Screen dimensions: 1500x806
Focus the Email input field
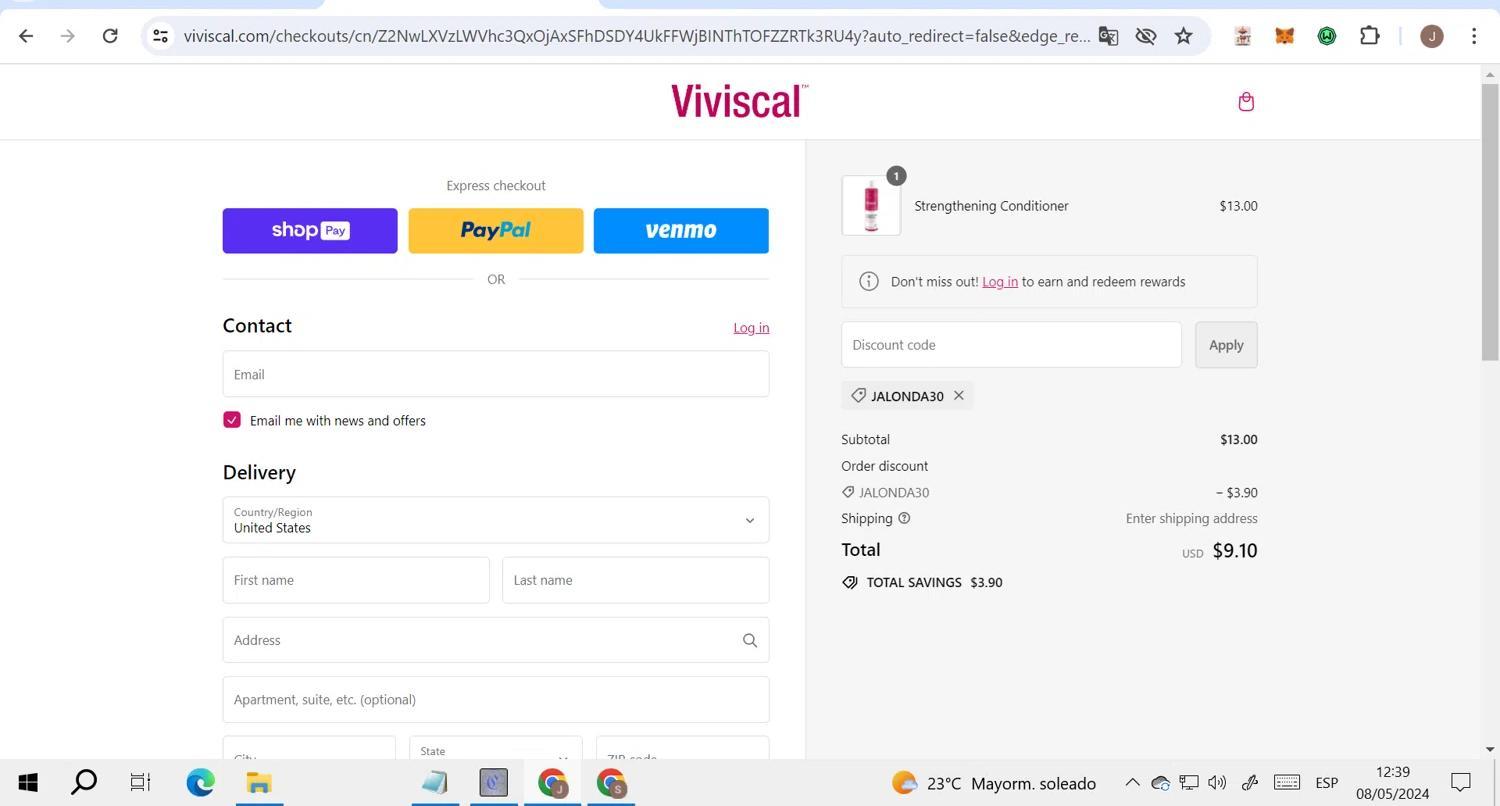click(x=496, y=374)
